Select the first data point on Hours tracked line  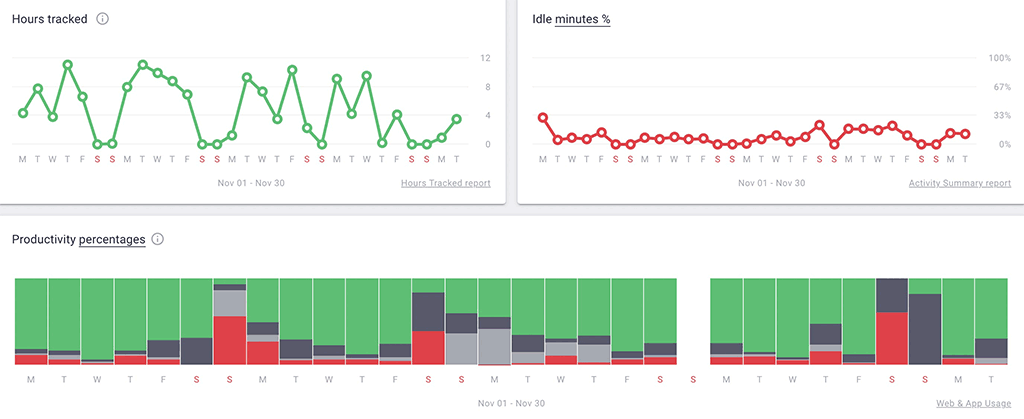click(23, 113)
